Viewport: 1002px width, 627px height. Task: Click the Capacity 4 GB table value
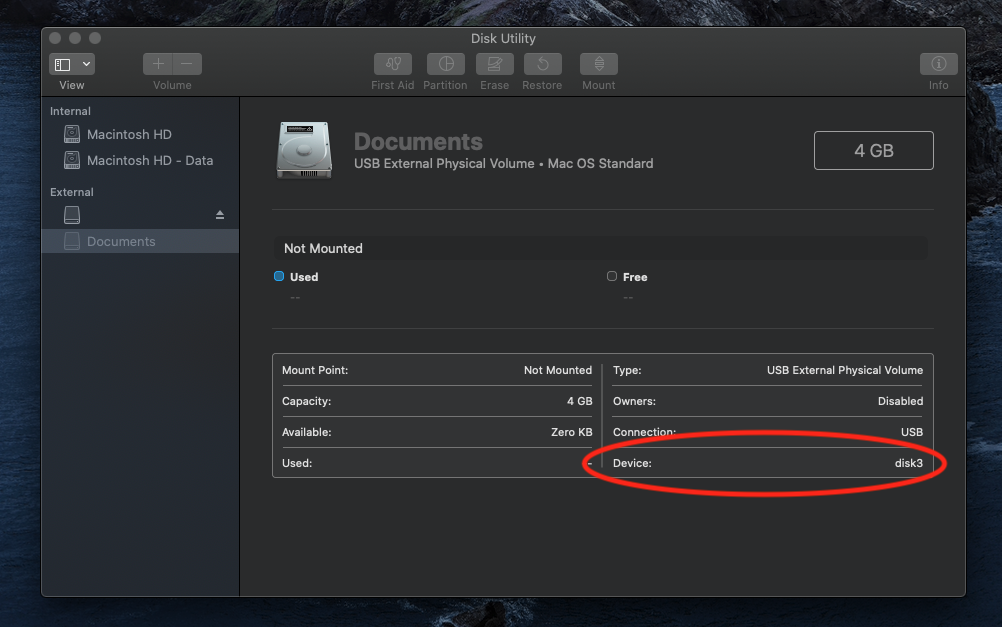(579, 401)
